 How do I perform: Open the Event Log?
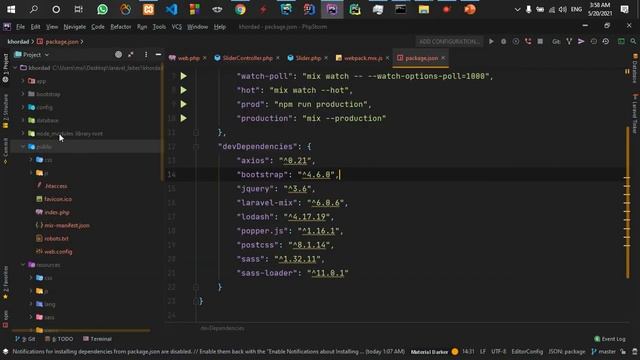[x=610, y=339]
